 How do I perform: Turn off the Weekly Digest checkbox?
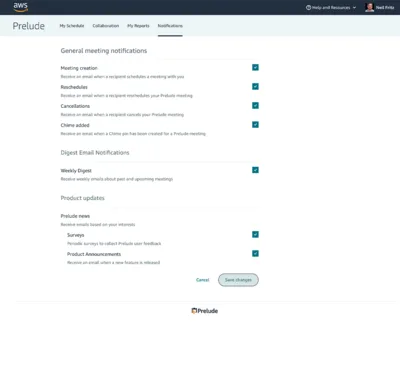pyautogui.click(x=255, y=170)
